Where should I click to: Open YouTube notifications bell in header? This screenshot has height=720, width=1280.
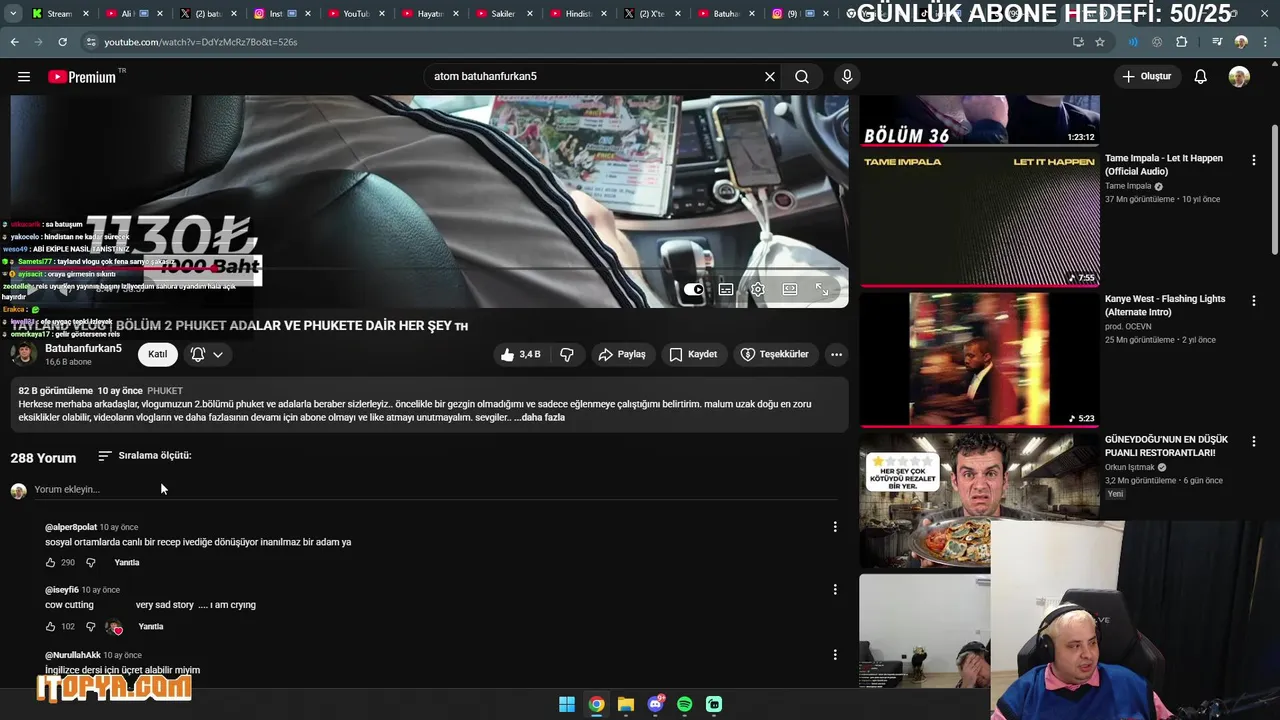click(x=1201, y=77)
